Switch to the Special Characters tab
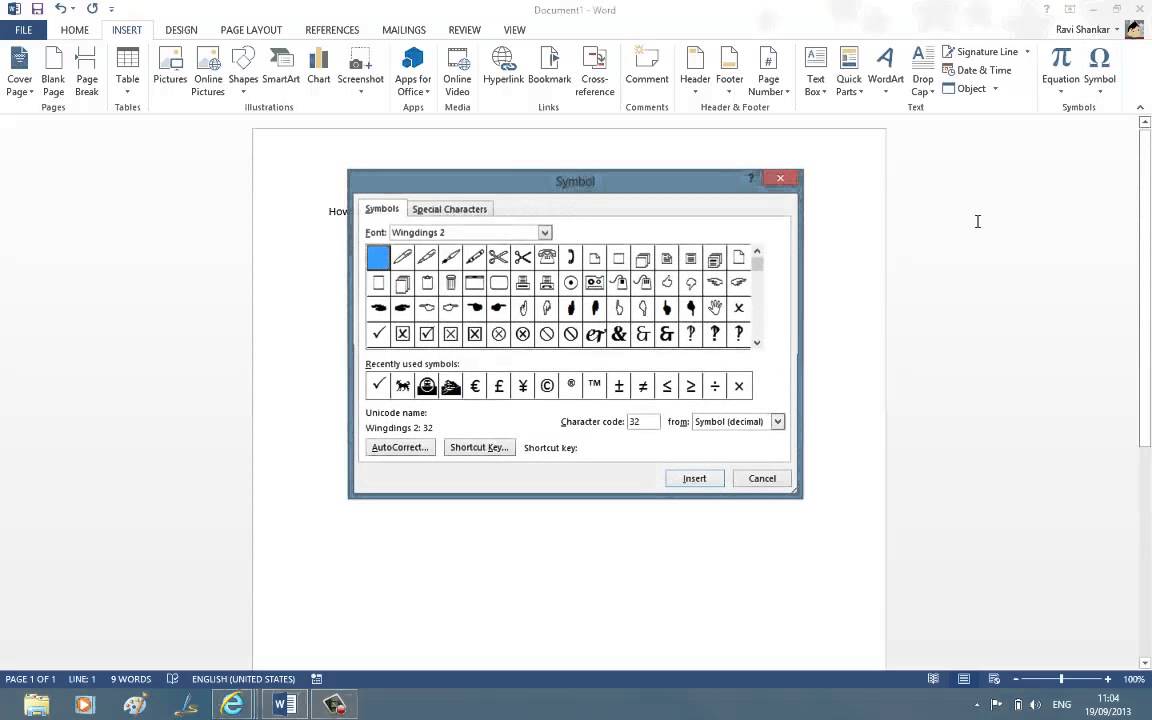Image resolution: width=1152 pixels, height=720 pixels. [449, 209]
